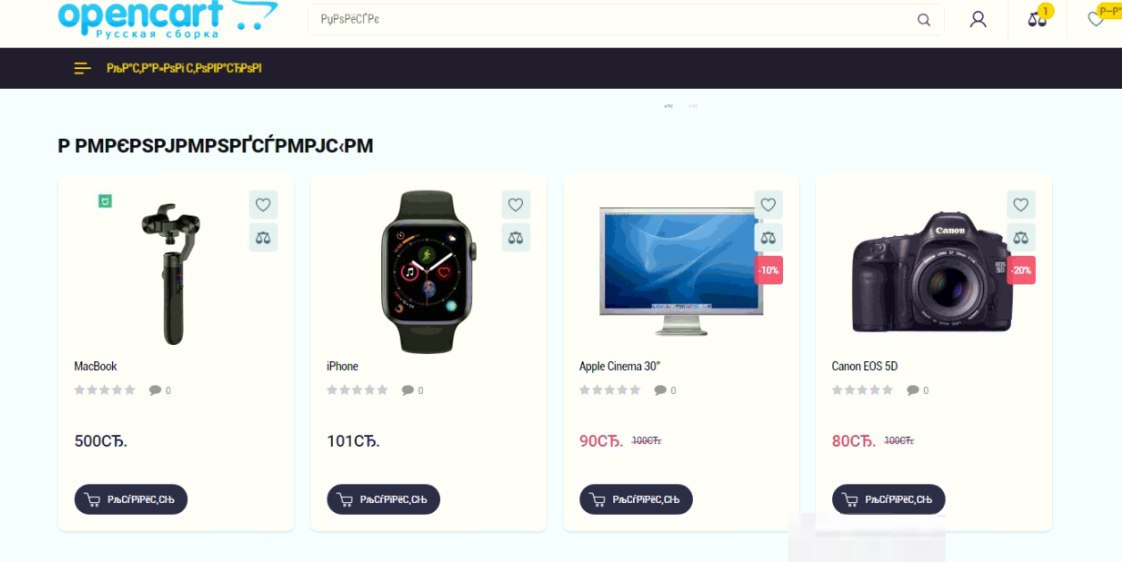Open the user account icon
This screenshot has height=562, width=1122.
point(977,19)
